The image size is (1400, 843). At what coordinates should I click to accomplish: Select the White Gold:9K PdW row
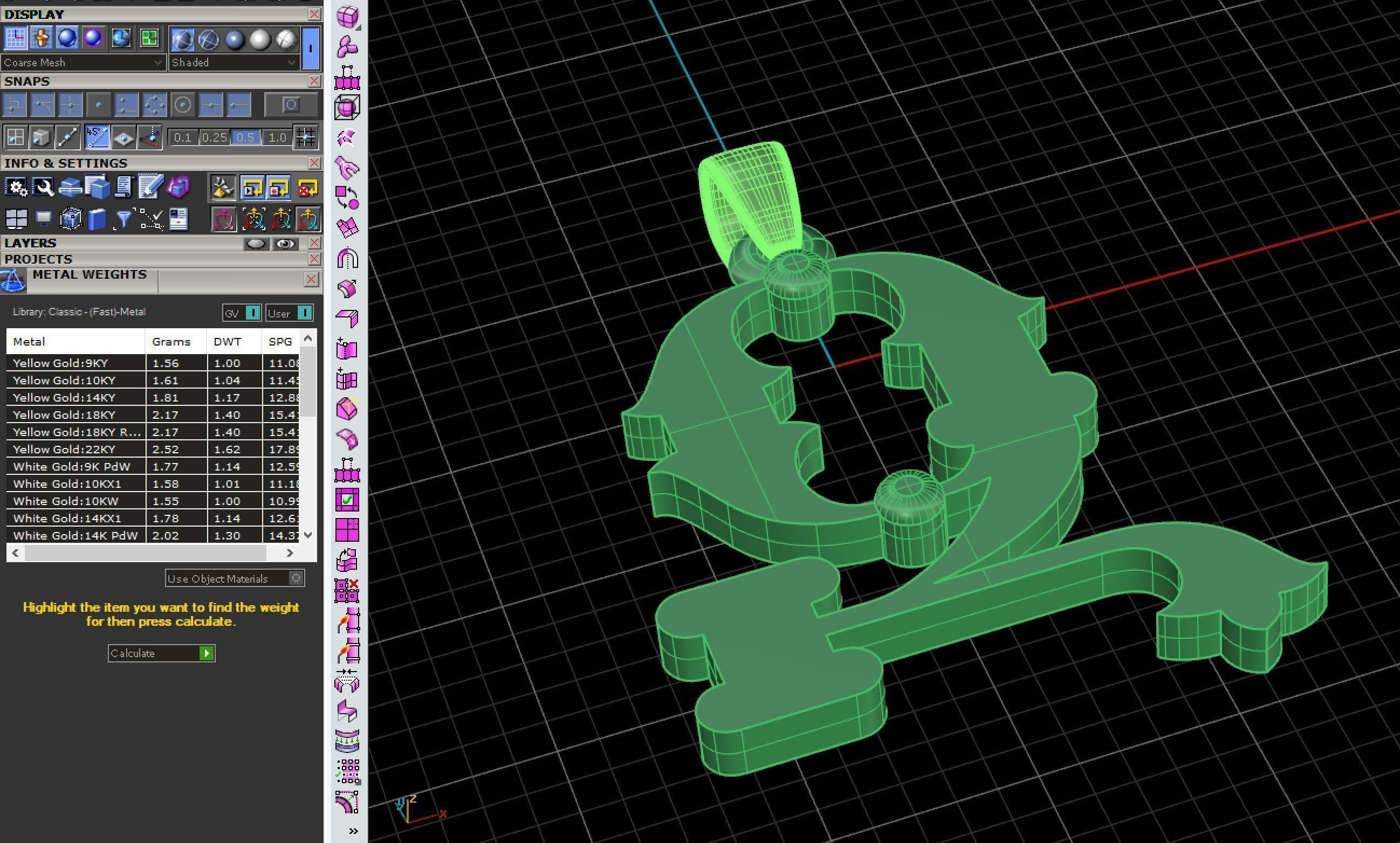pyautogui.click(x=153, y=466)
